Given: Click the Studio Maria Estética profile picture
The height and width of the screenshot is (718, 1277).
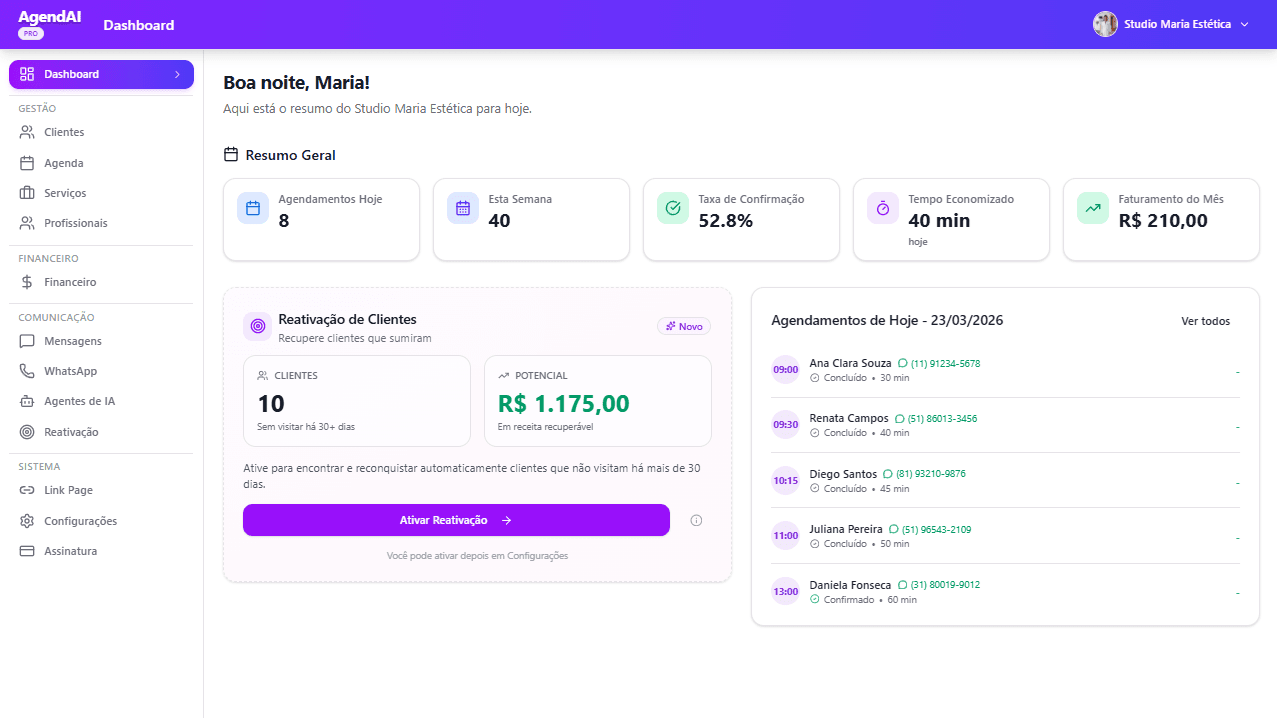Looking at the screenshot, I should (1105, 24).
